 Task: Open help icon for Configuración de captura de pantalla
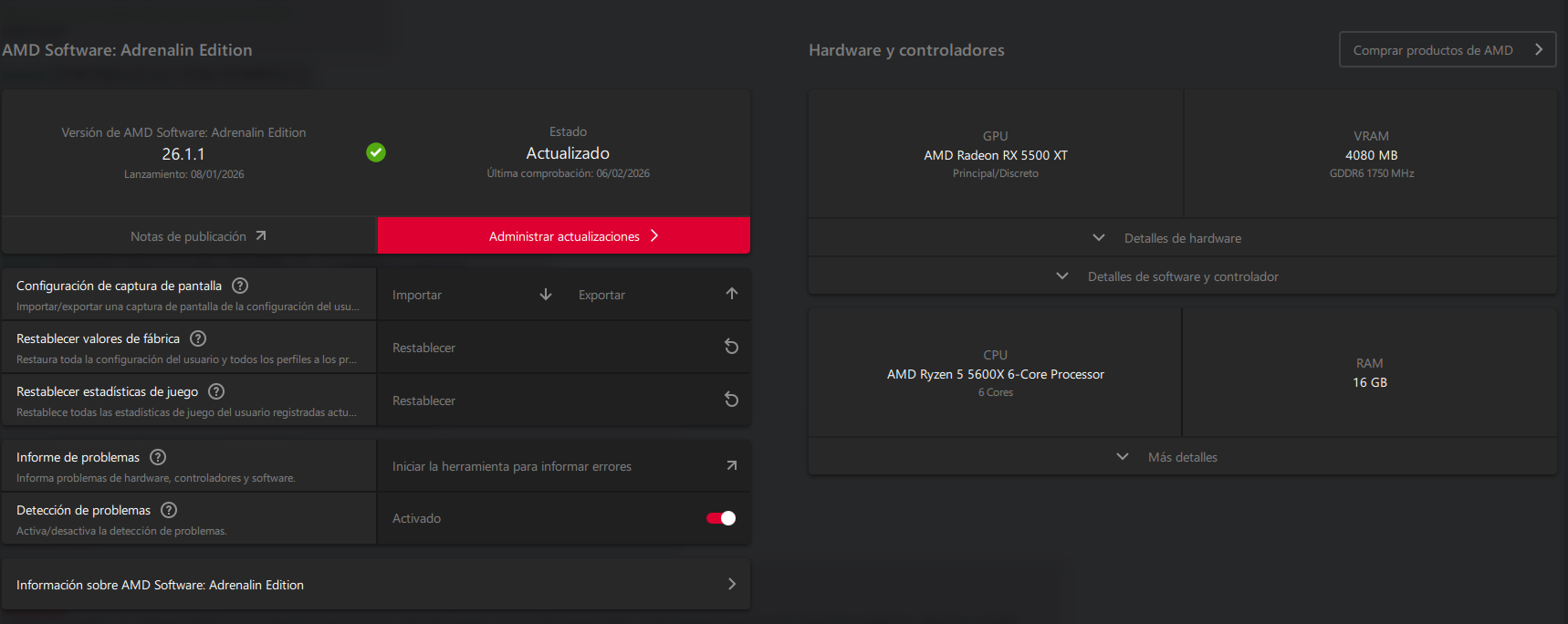click(x=240, y=286)
